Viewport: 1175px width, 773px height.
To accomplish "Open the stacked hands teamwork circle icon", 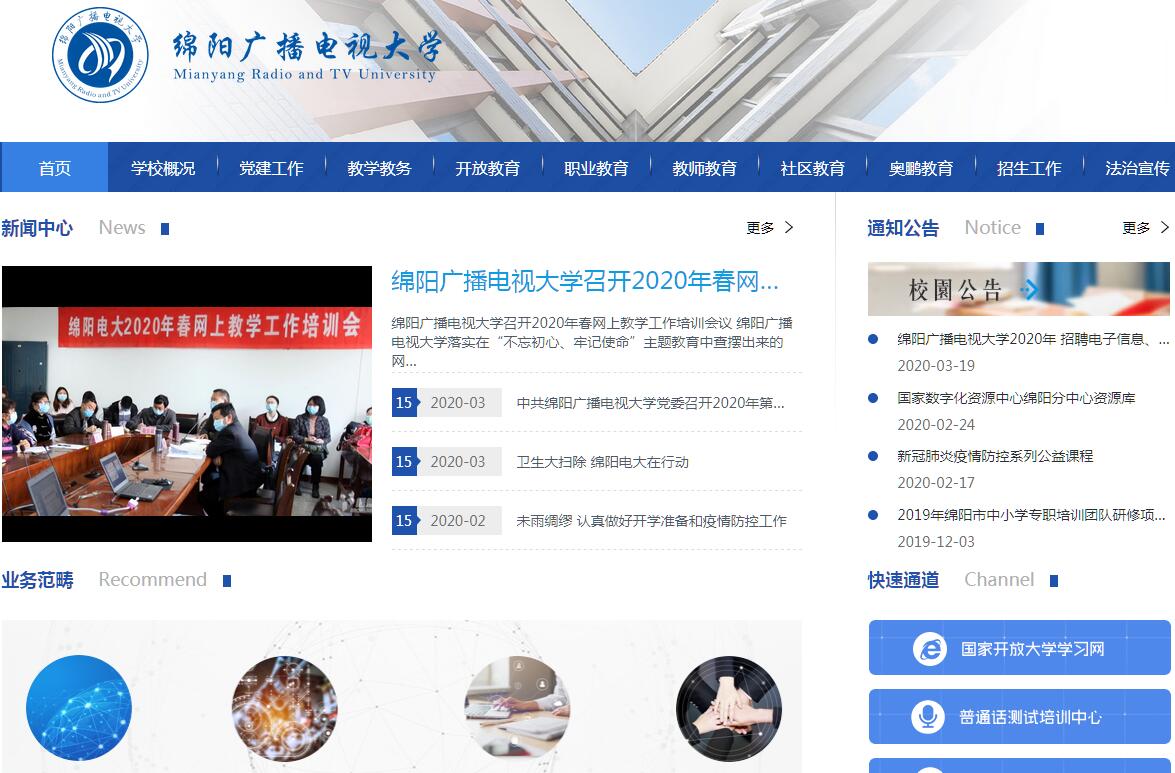I will point(728,708).
